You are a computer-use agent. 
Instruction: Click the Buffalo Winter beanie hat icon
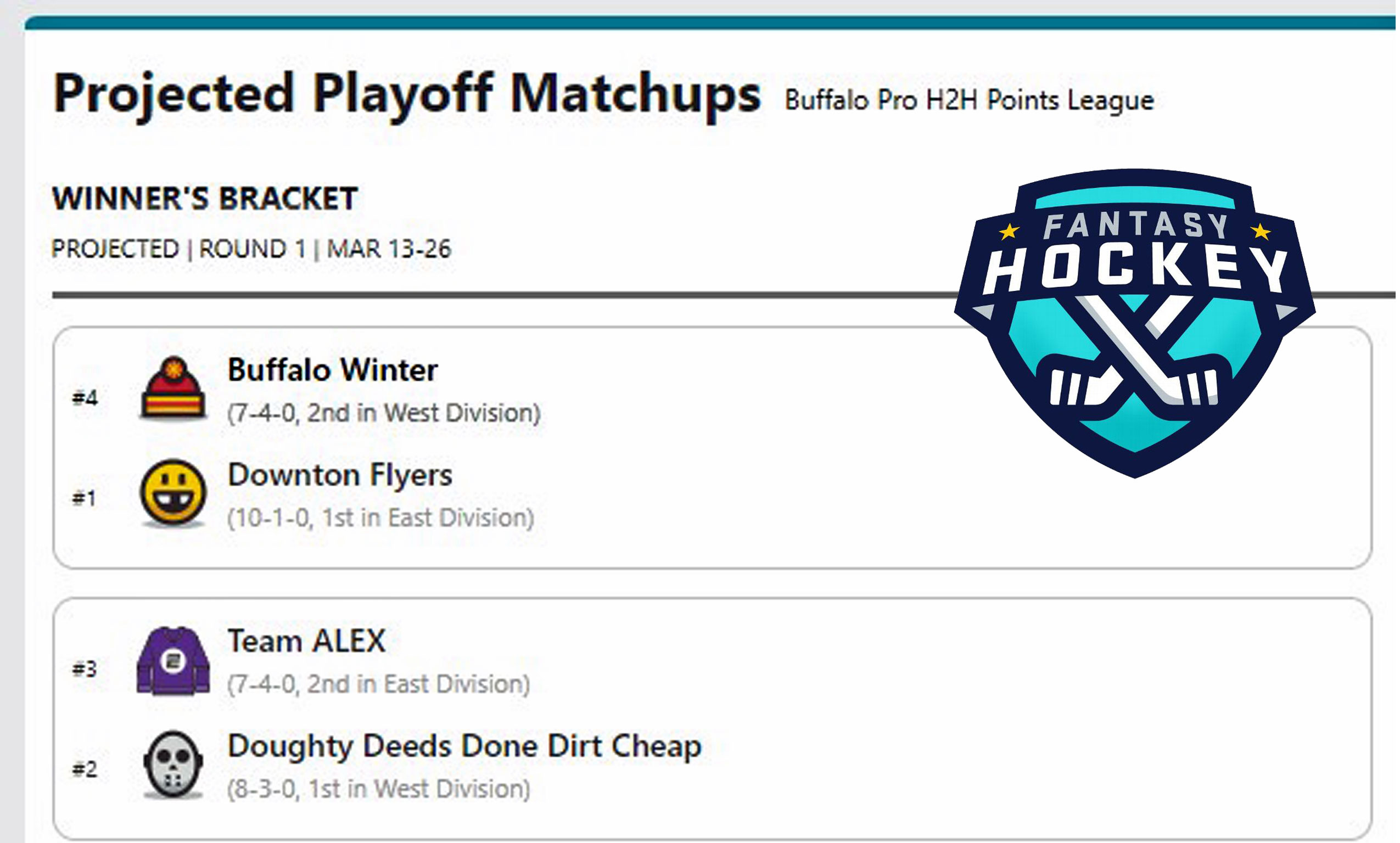[173, 389]
